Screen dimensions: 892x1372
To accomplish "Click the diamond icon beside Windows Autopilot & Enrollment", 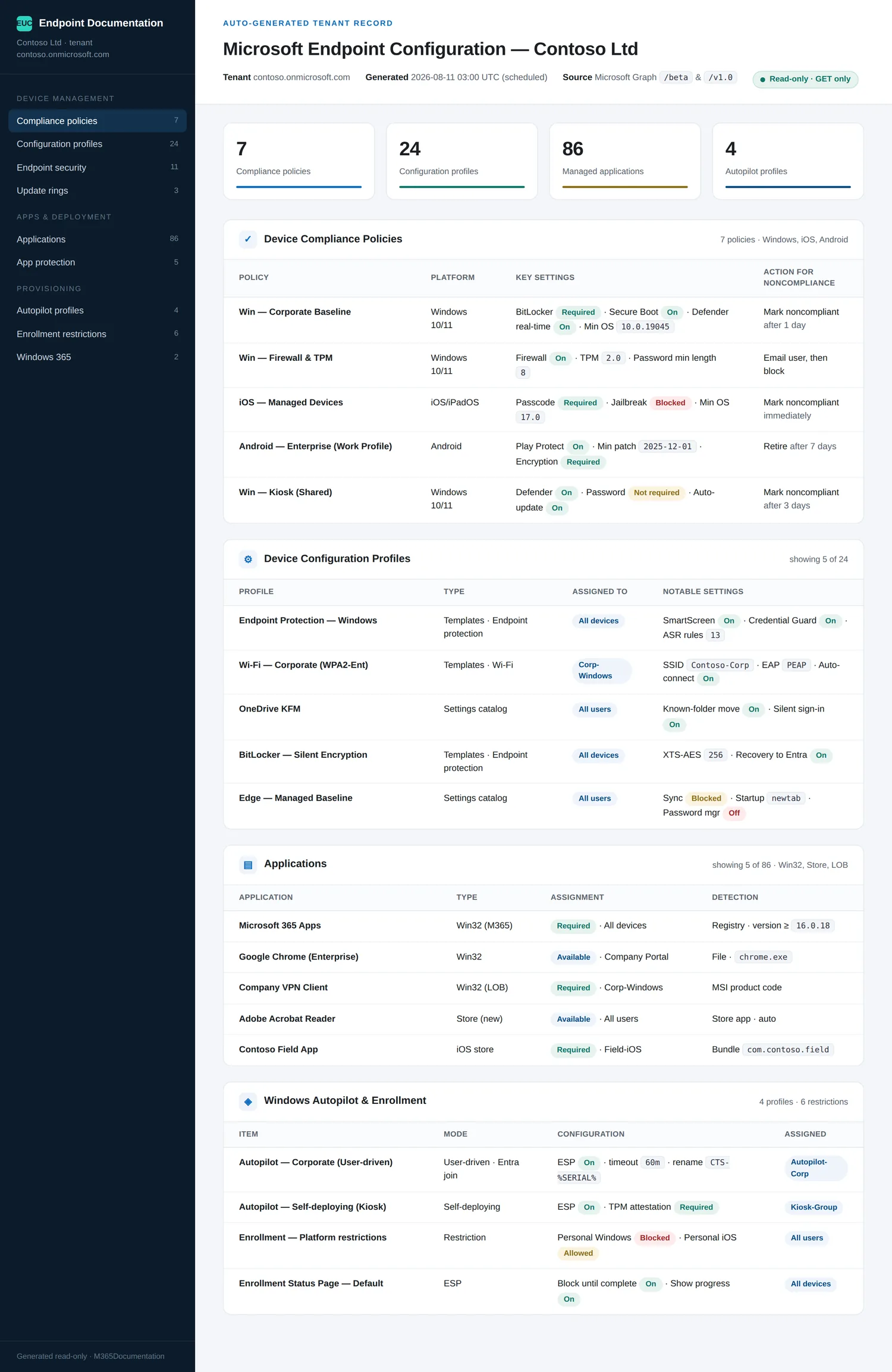I will click(248, 1101).
